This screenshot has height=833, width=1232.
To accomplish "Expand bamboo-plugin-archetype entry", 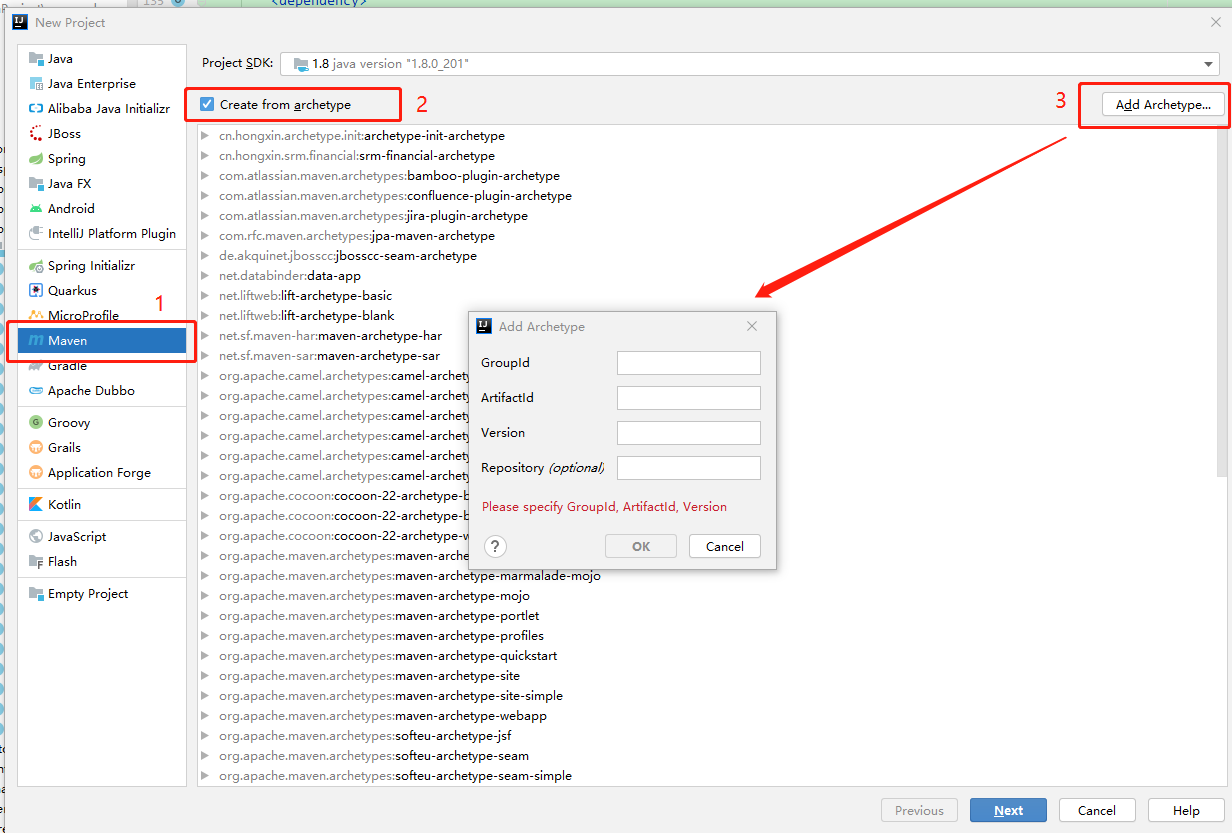I will [x=205, y=176].
